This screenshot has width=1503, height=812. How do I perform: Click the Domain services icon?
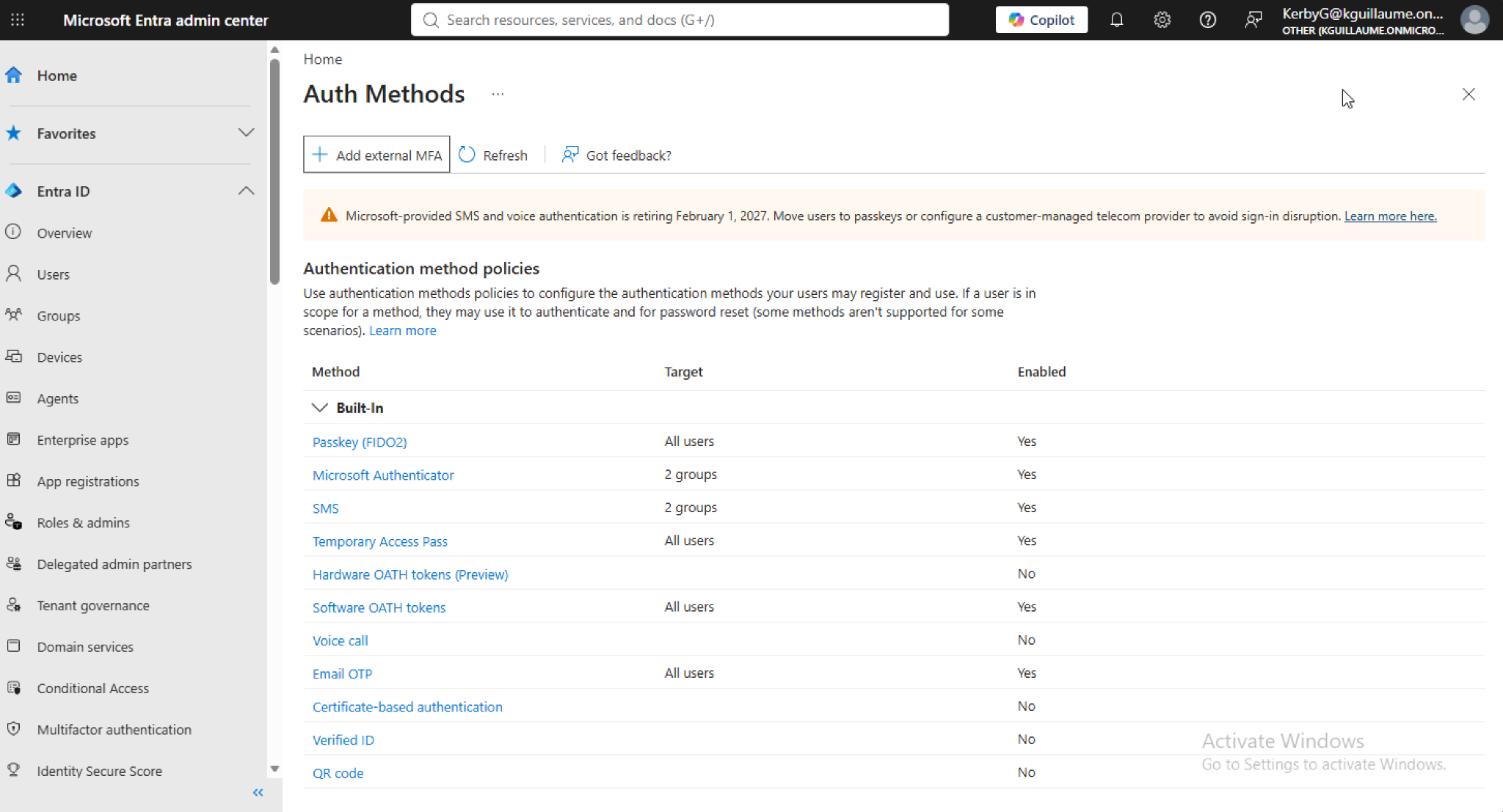[13, 646]
